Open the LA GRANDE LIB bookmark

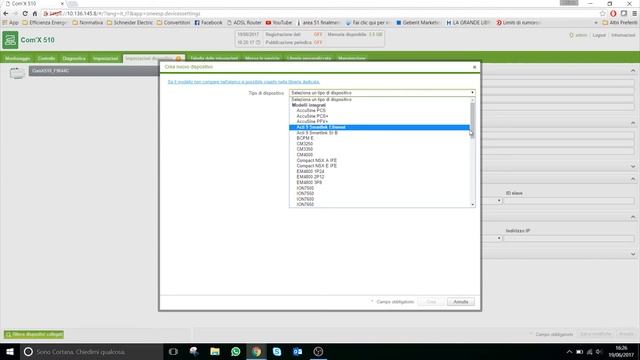click(x=468, y=23)
